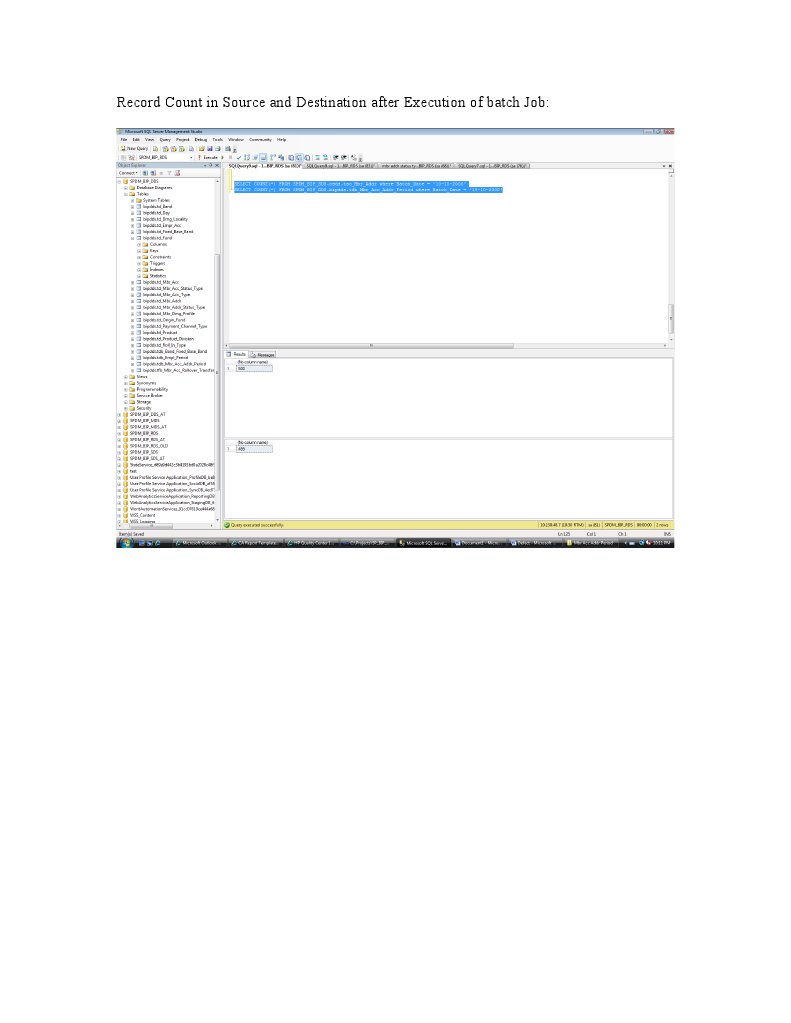Select the SPDM_BIP_DBS_AT database
Screen dimensions: 791x1023
[x=147, y=415]
